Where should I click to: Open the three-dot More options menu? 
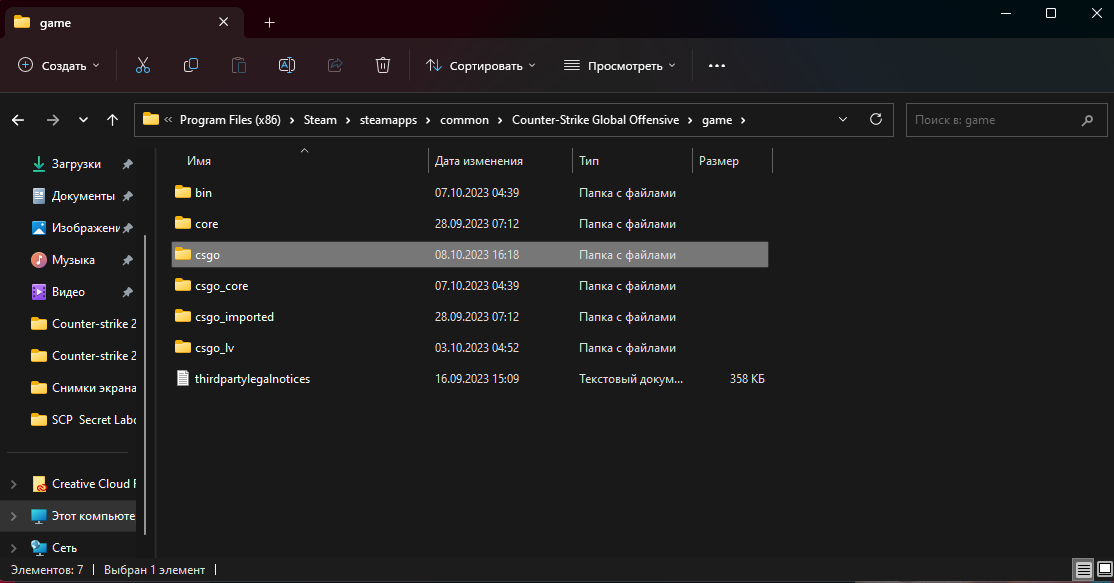(x=716, y=65)
